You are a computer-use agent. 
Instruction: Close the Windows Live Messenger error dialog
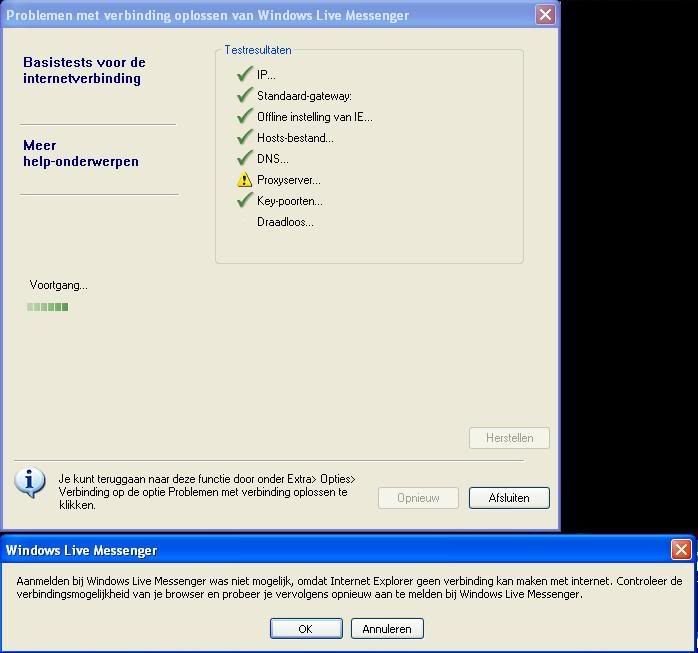[x=681, y=550]
